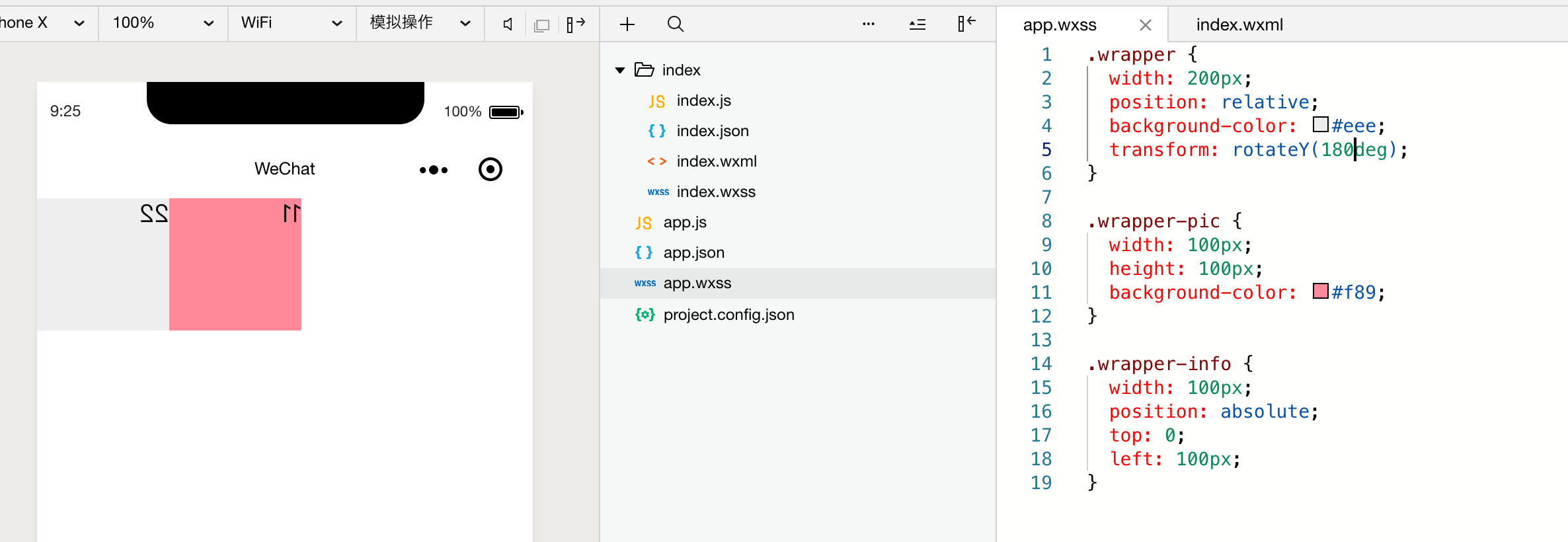Click the detach simulator window icon
Image resolution: width=1568 pixels, height=542 pixels.
tap(541, 25)
